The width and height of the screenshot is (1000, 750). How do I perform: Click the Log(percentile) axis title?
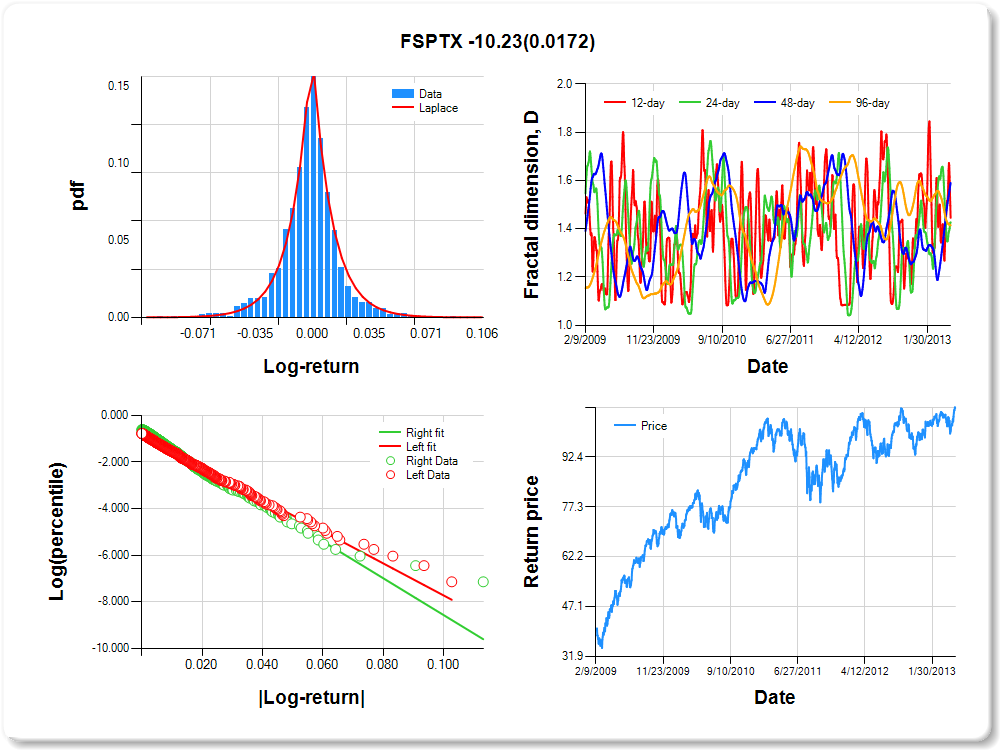click(56, 531)
